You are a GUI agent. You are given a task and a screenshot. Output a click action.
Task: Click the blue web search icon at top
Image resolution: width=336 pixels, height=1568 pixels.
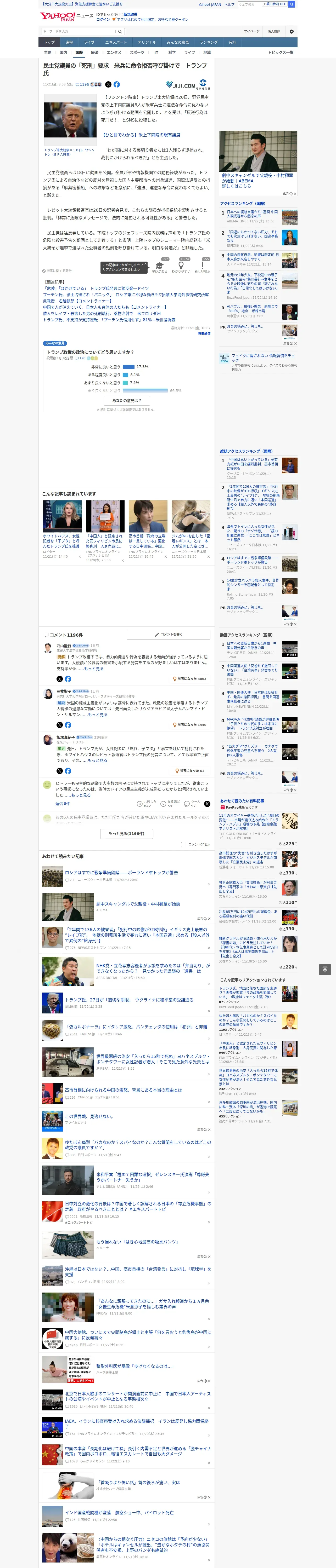click(292, 4)
